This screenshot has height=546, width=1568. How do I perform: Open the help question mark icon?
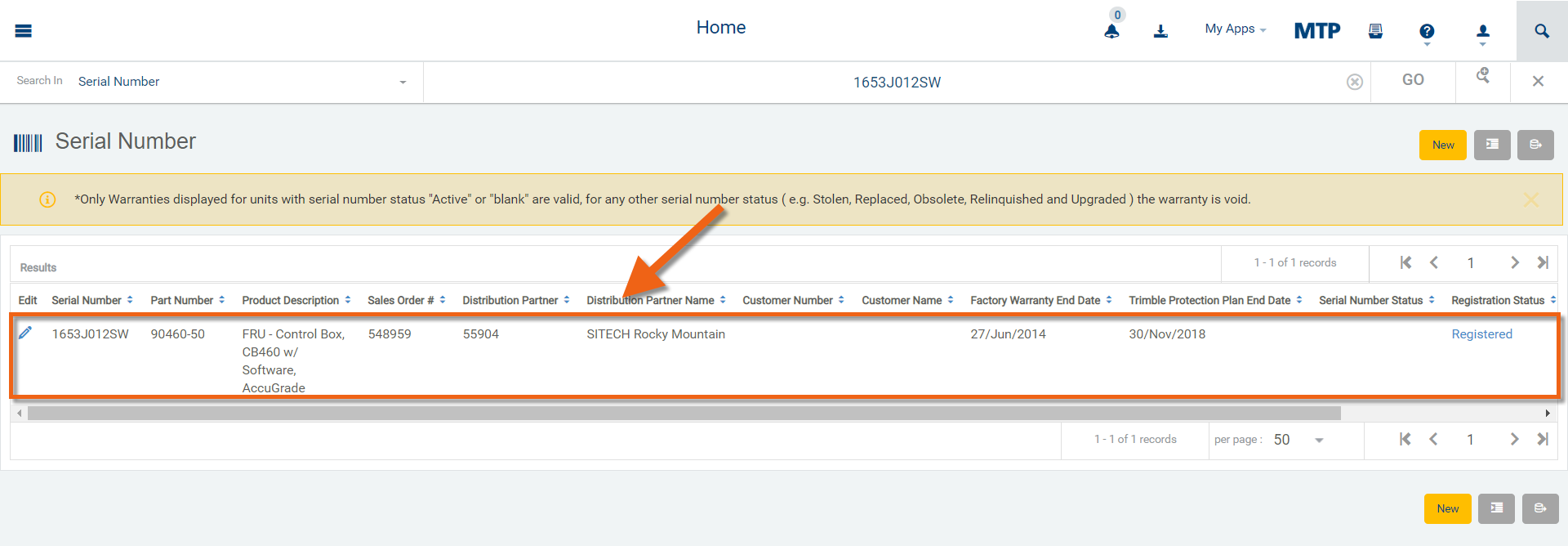tap(1427, 32)
